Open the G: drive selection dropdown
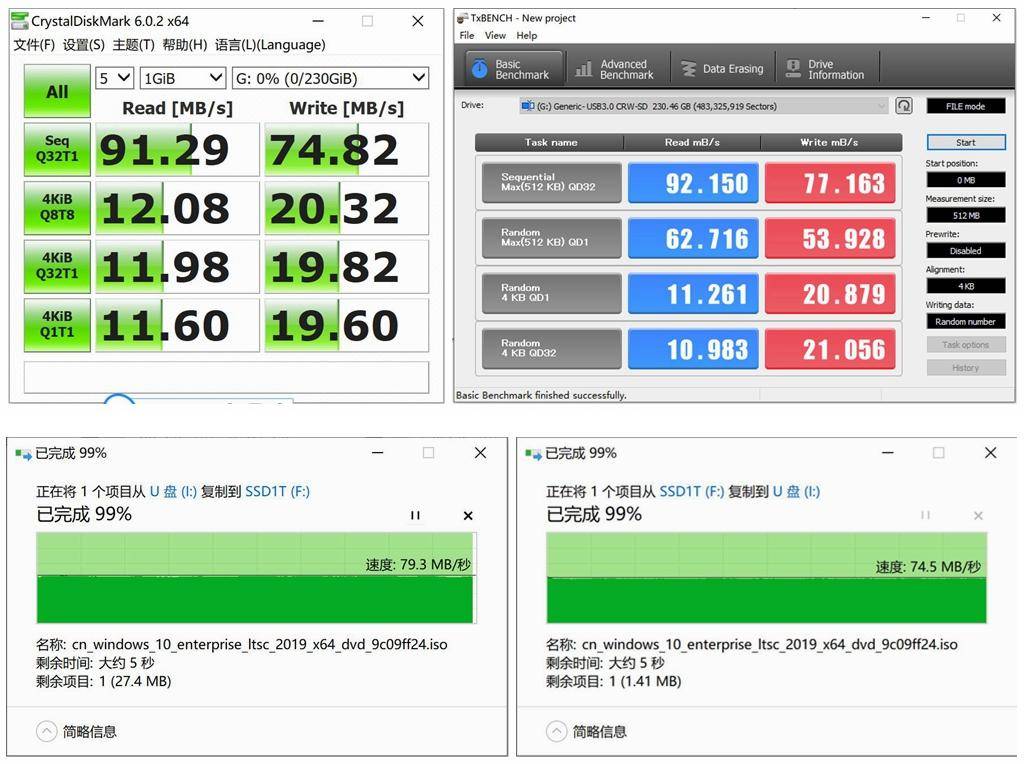This screenshot has height=764, width=1024. click(330, 78)
